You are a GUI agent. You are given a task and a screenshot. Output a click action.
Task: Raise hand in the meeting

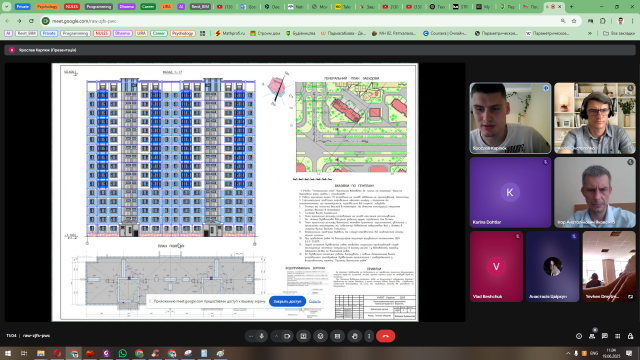pyautogui.click(x=355, y=336)
